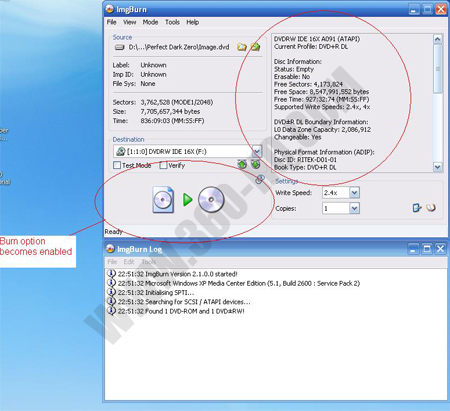The width and height of the screenshot is (450, 411).
Task: Click the 'Disc ID: RITEK-D01-01' line
Action: coord(305,160)
